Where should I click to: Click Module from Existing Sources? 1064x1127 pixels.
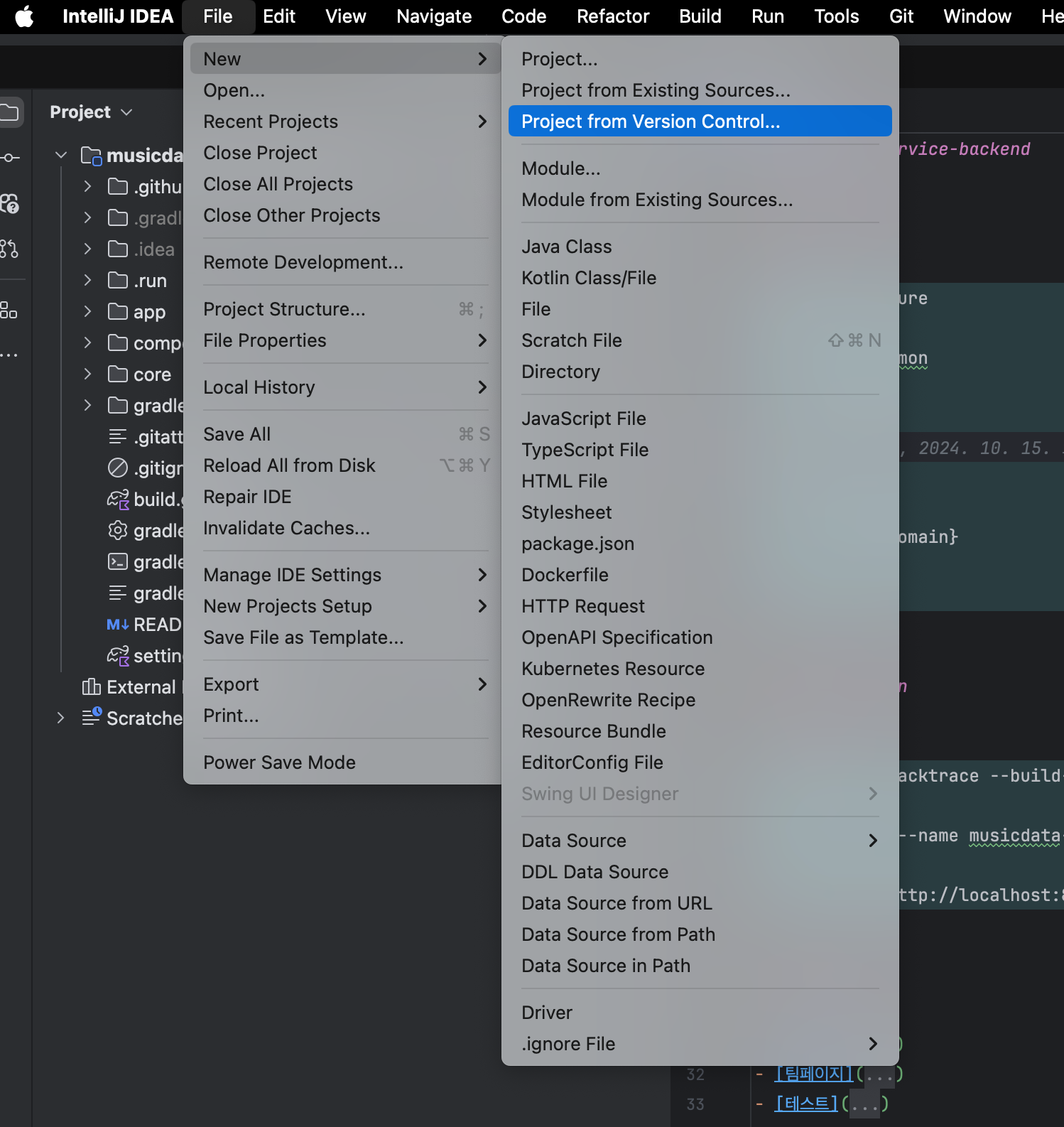point(700,200)
